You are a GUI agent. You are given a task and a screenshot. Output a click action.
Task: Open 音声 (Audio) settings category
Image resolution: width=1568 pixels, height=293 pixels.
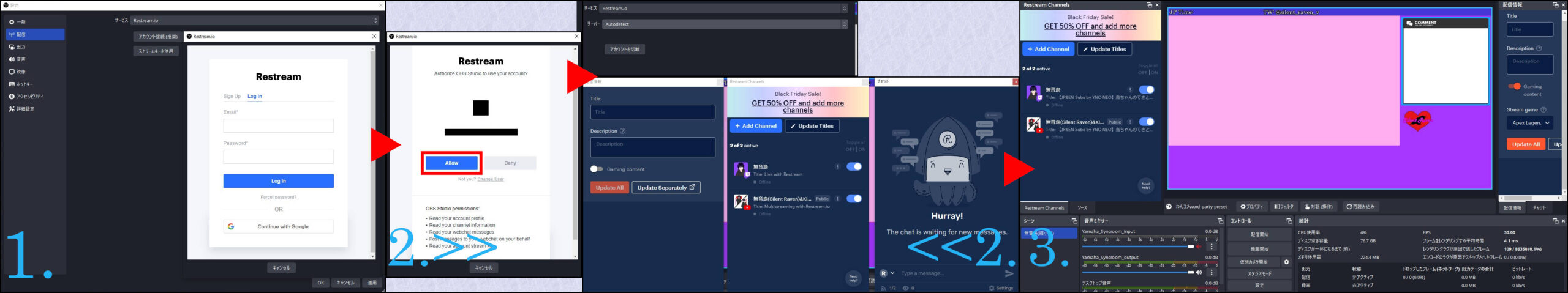tap(35, 59)
